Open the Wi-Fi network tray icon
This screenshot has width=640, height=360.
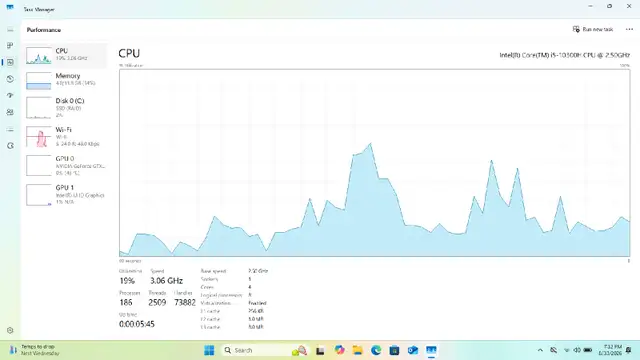pos(566,350)
